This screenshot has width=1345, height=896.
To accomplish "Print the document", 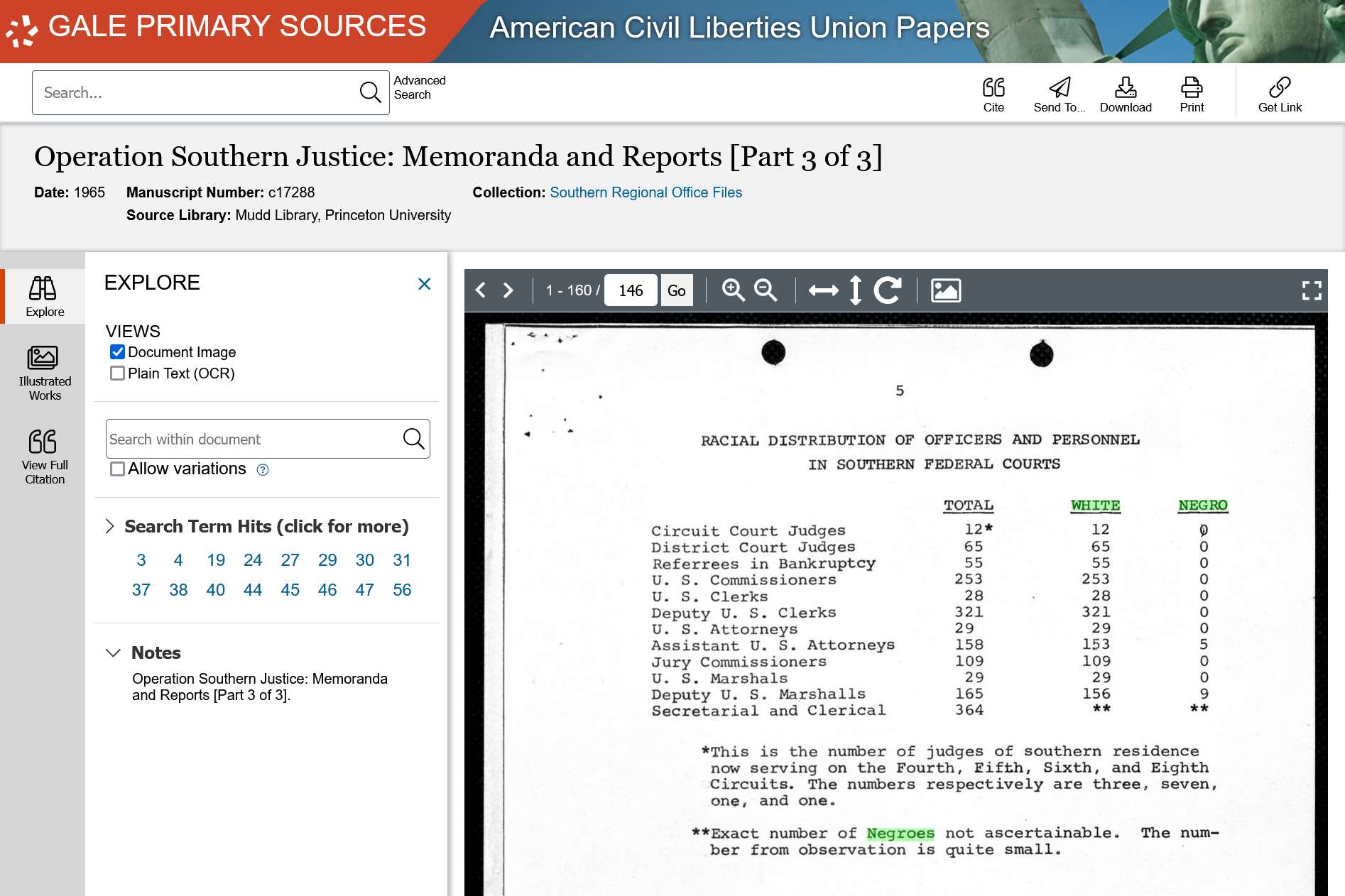I will (1192, 95).
